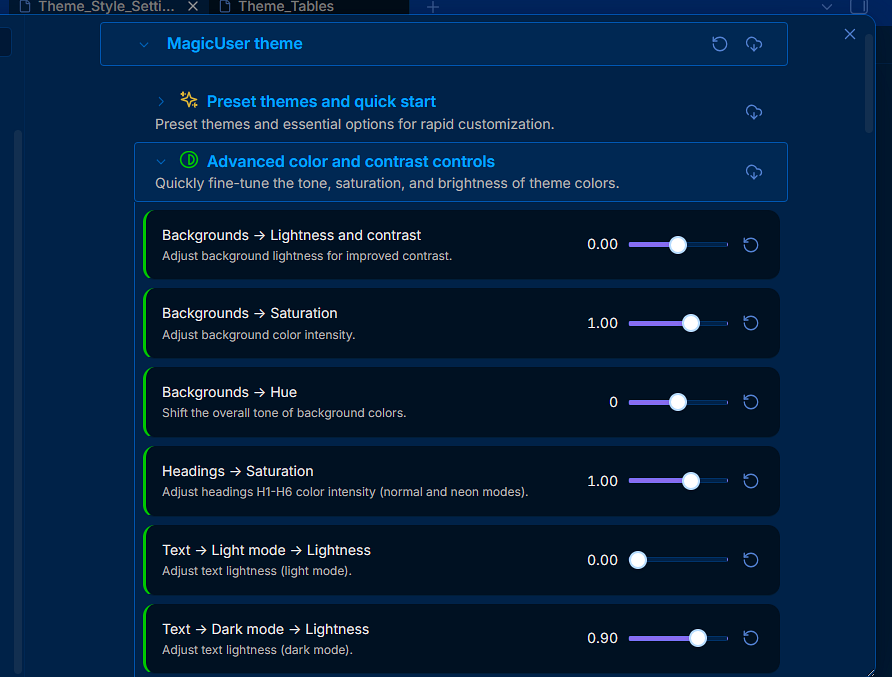Collapse the MagicUser theme section
The image size is (892, 677).
[144, 44]
